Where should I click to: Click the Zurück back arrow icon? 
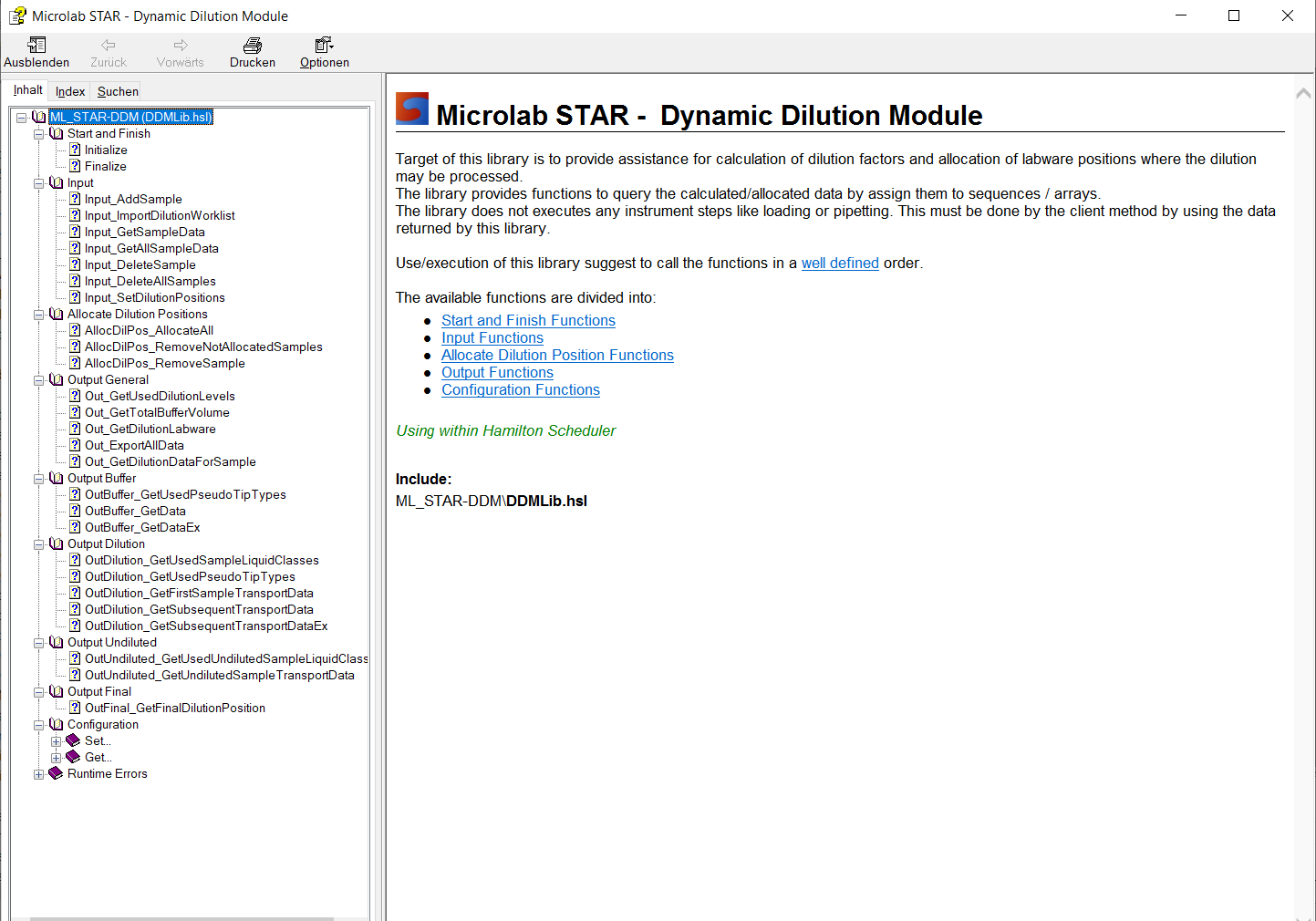click(x=109, y=46)
